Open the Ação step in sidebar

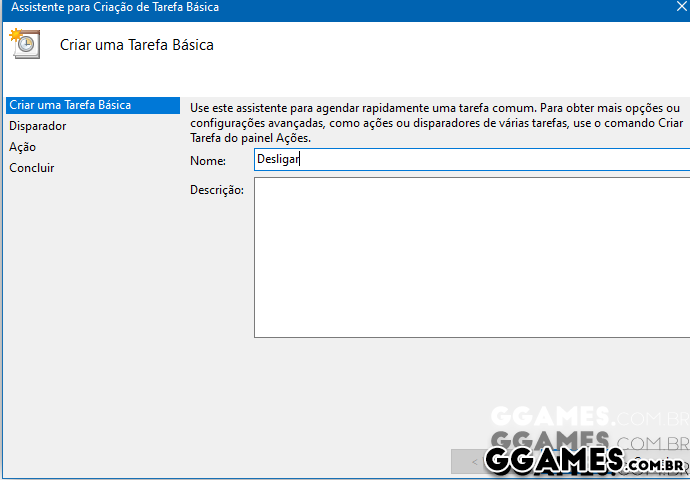23,147
